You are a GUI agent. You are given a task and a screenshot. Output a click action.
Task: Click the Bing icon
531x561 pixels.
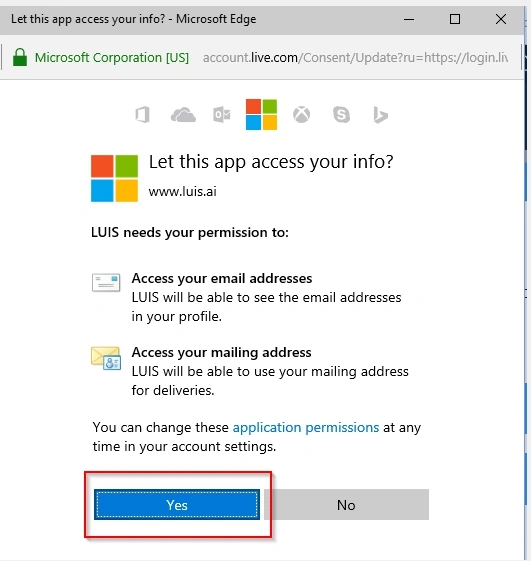[x=380, y=115]
